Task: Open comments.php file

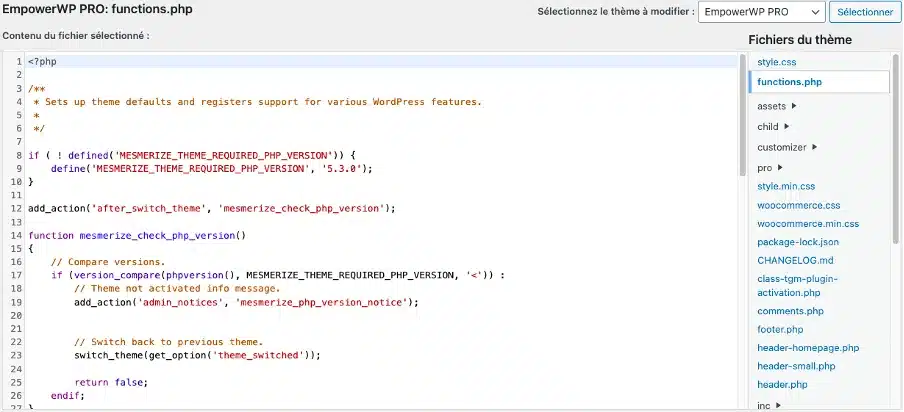Action: [x=790, y=311]
